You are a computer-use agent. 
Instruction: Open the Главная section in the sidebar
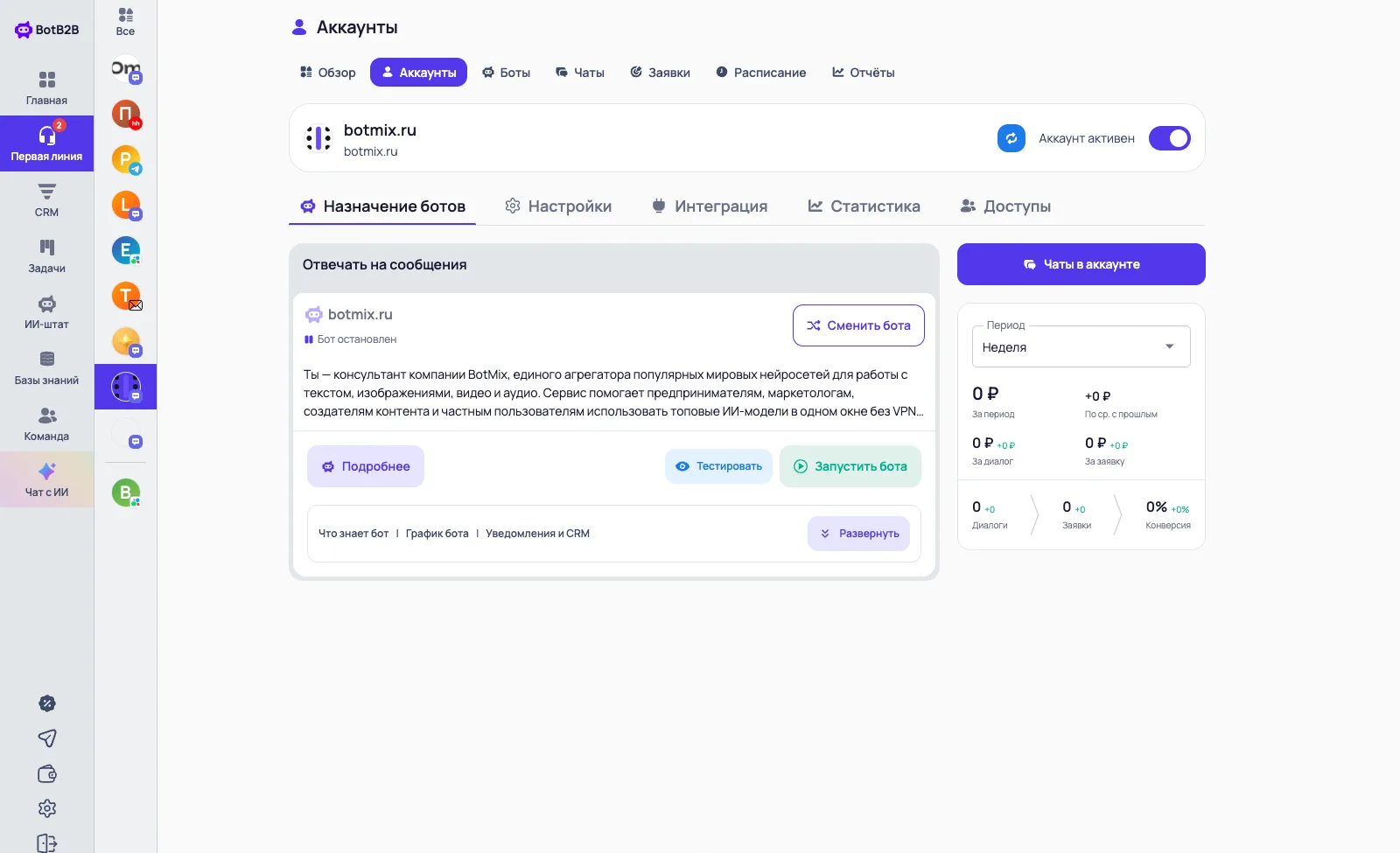point(46,87)
